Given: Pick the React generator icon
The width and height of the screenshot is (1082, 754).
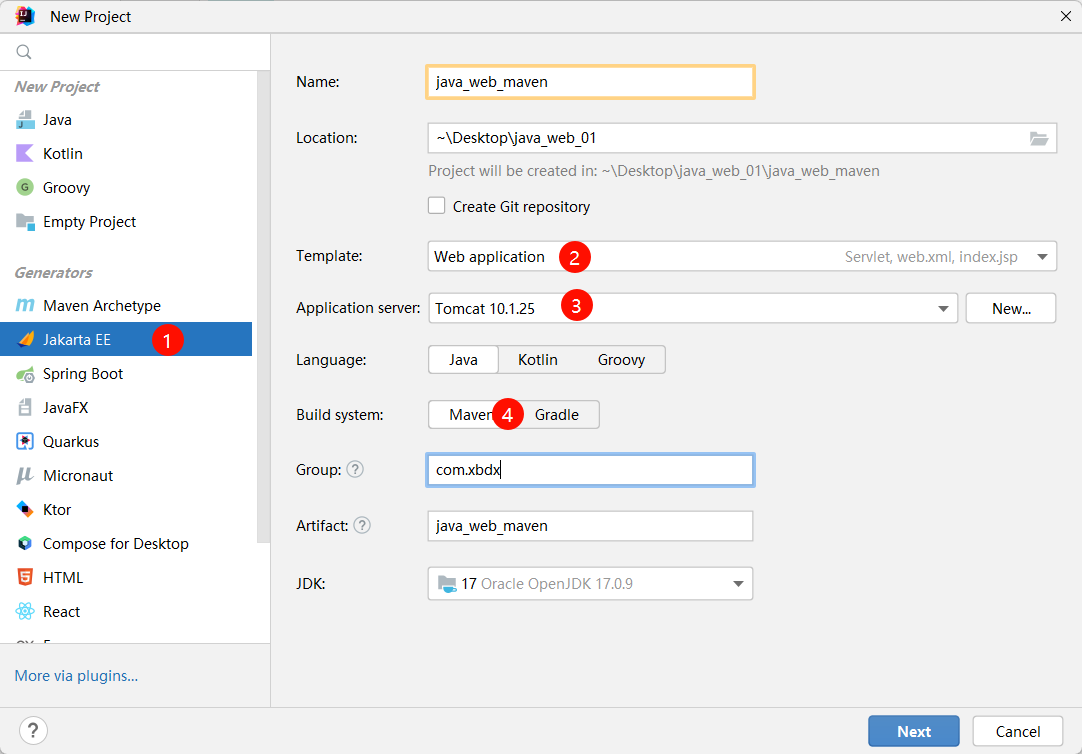Looking at the screenshot, I should [25, 611].
